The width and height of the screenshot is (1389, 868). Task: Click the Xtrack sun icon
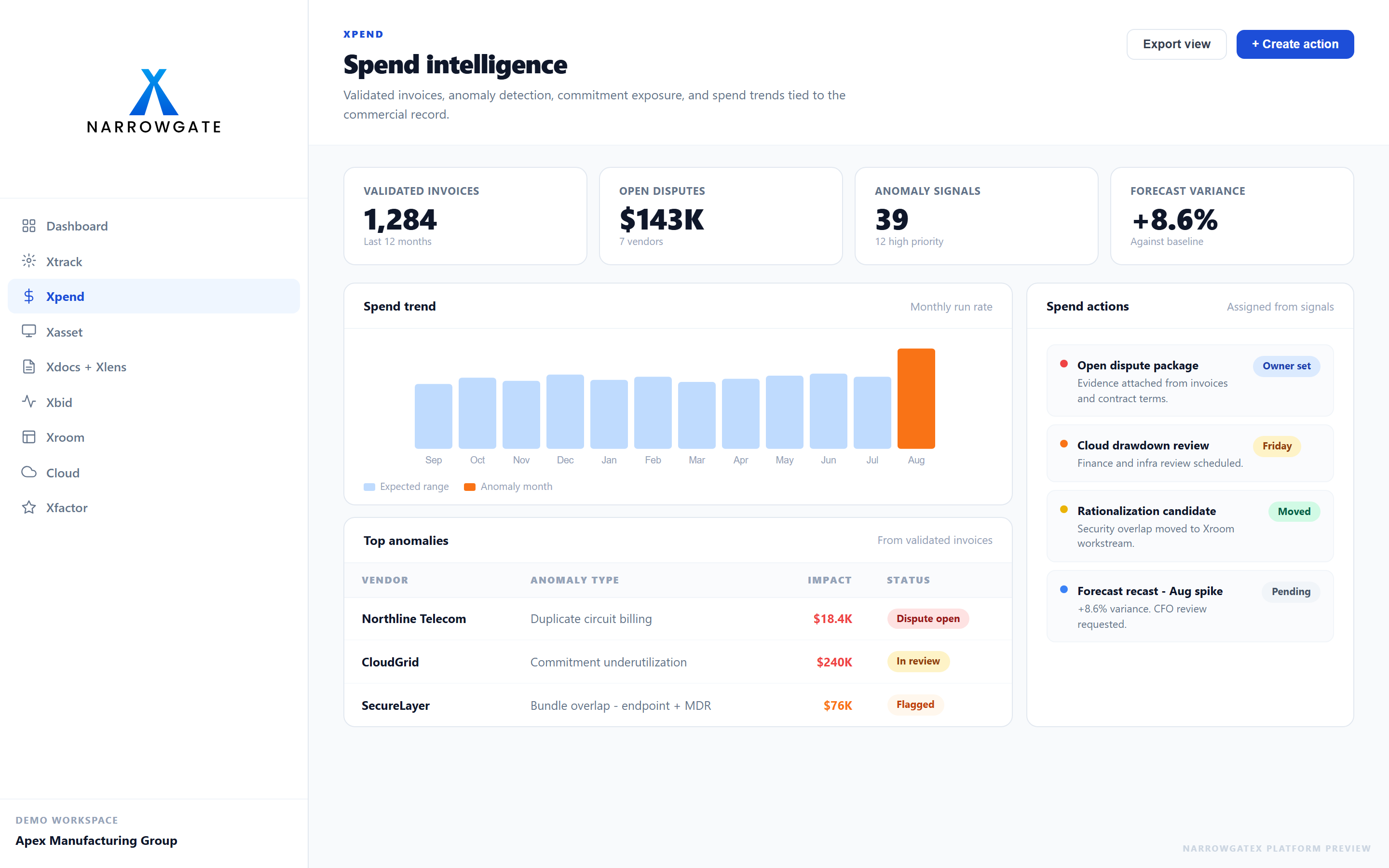tap(29, 261)
